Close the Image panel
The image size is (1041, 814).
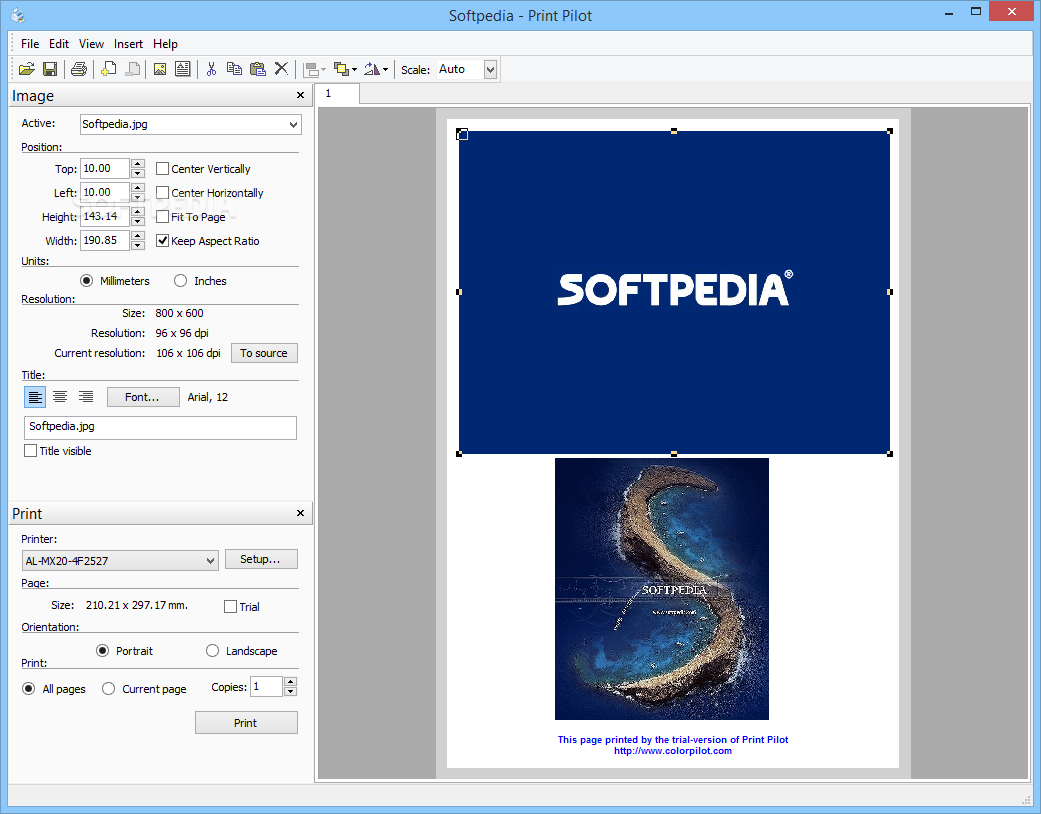[300, 96]
